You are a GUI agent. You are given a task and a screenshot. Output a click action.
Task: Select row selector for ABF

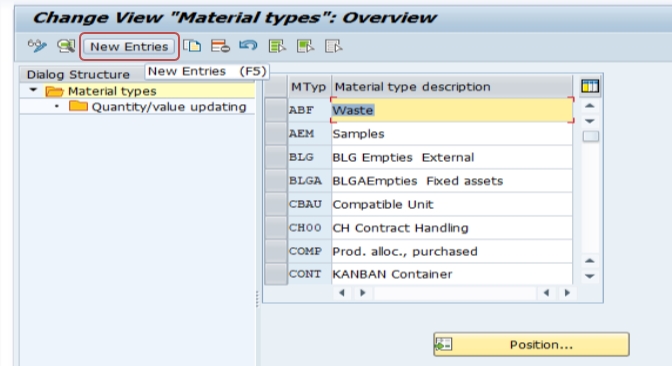coord(276,110)
